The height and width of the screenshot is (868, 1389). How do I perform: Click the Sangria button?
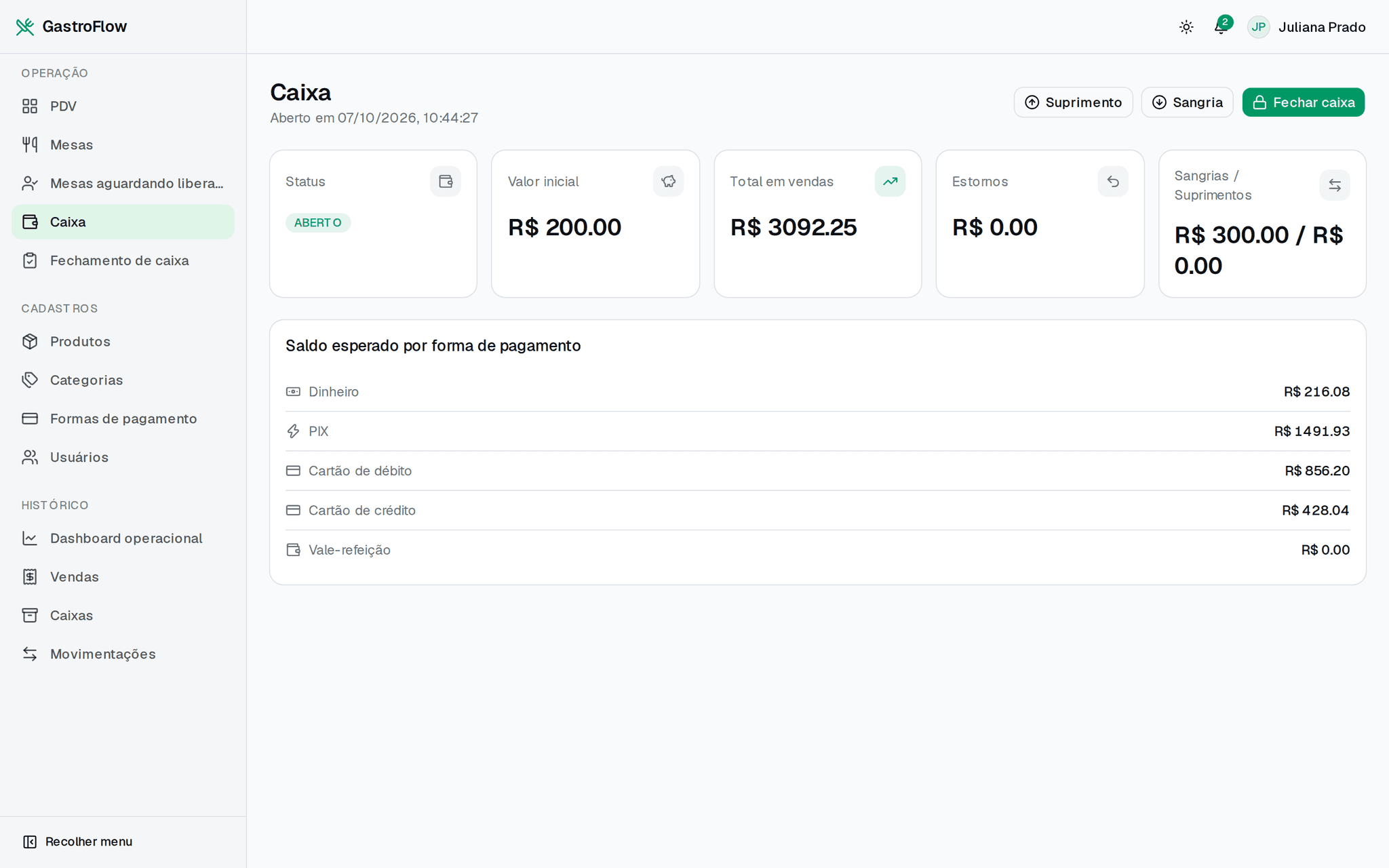point(1187,102)
